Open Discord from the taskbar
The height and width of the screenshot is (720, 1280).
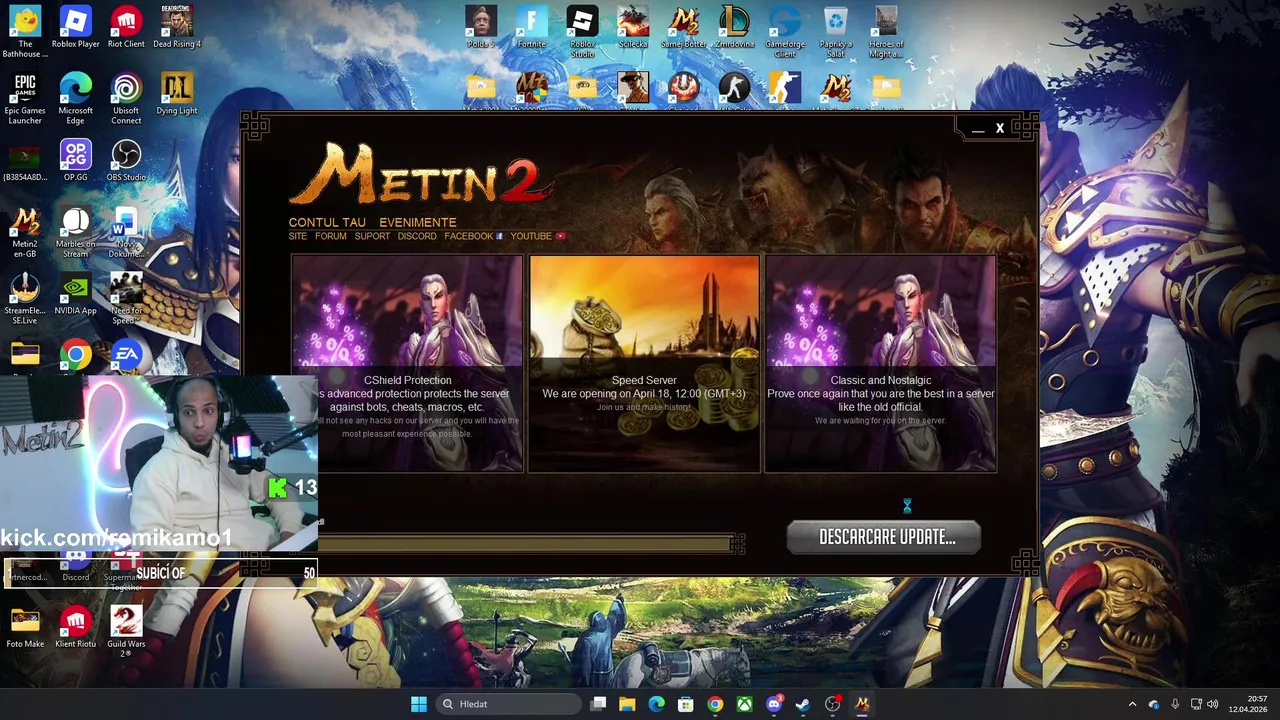coord(773,704)
